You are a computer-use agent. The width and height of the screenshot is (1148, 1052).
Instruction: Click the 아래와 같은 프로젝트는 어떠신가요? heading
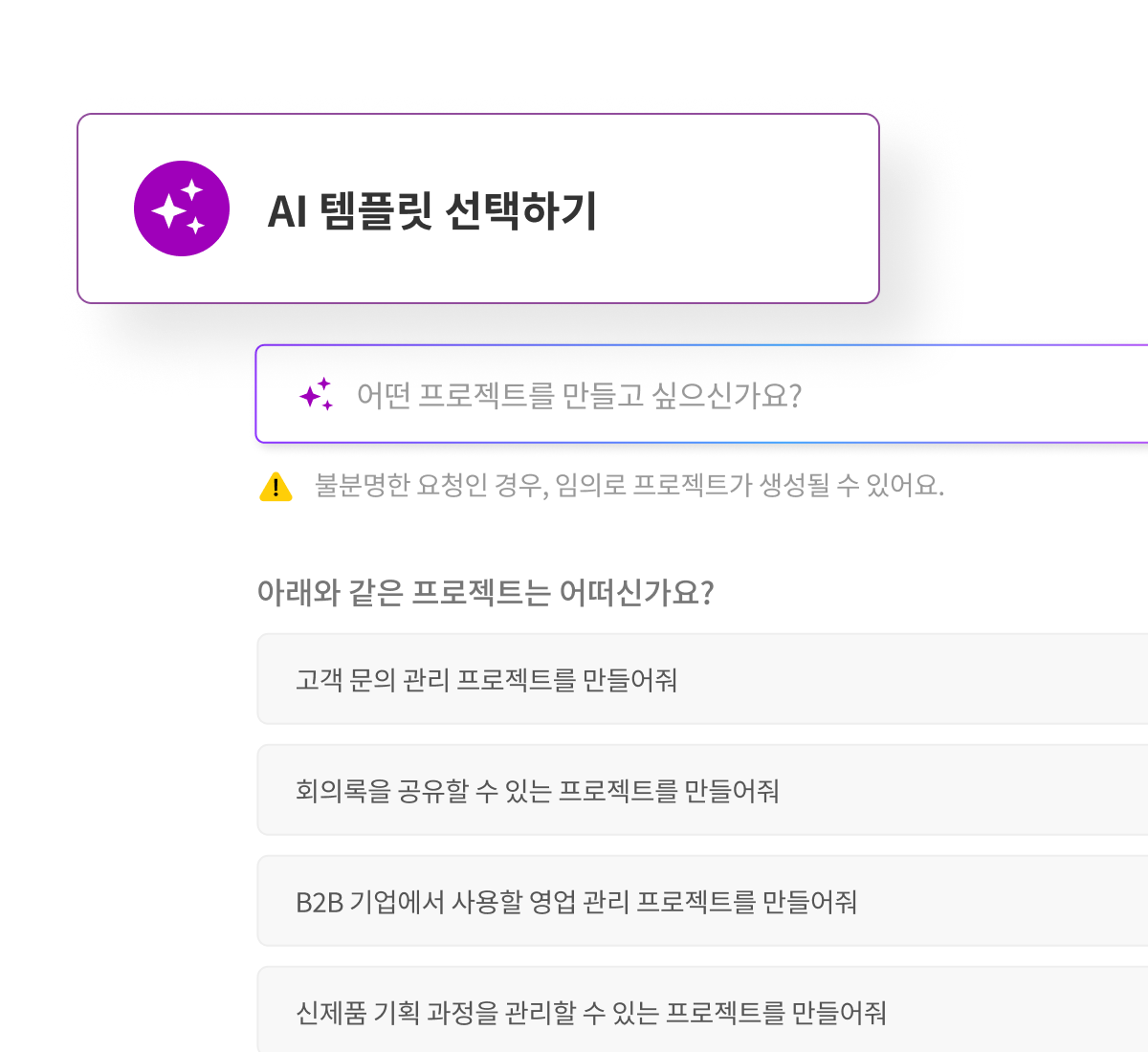tap(485, 593)
